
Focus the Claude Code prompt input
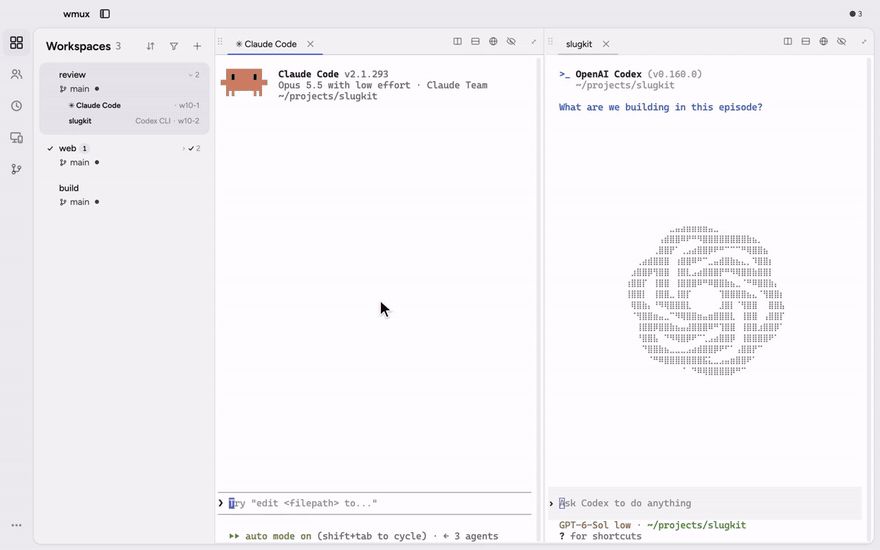tap(374, 503)
